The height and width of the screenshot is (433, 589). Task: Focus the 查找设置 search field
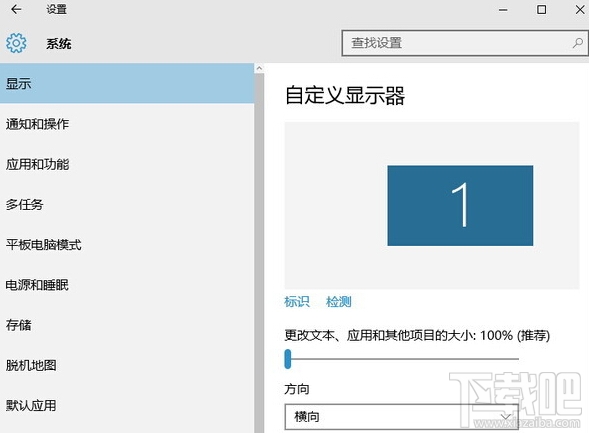[x=465, y=43]
